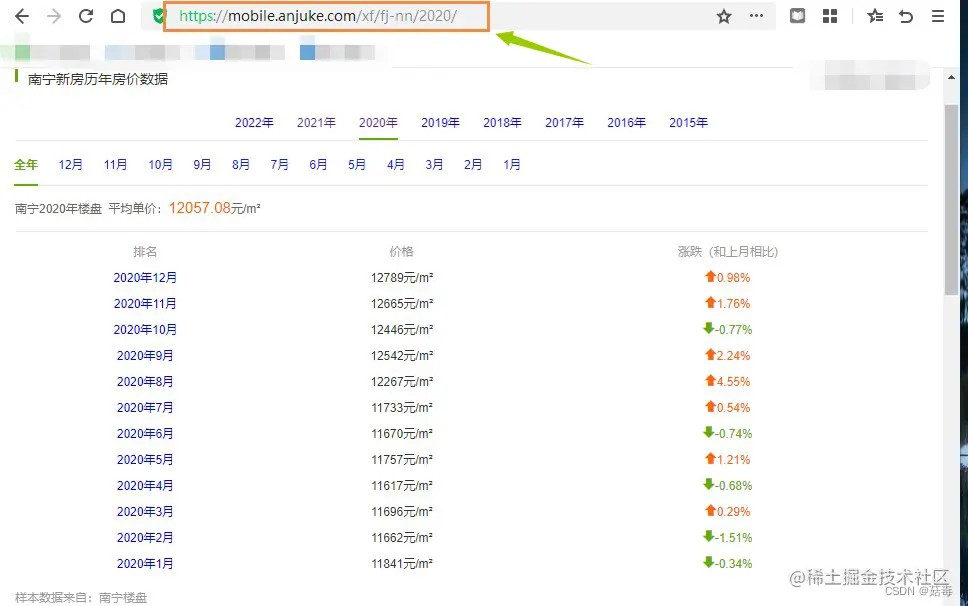The width and height of the screenshot is (968, 606).
Task: Click the star to bookmark this page
Action: pyautogui.click(x=724, y=16)
